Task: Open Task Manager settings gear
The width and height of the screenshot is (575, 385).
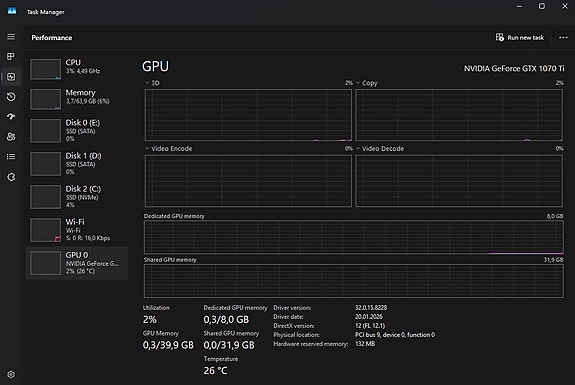Action: 11,374
